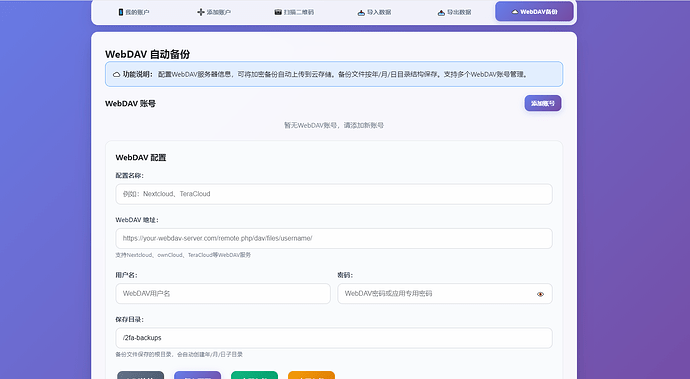Switch to the 我的账户 tab
This screenshot has width=690, height=379.
coord(134,12)
